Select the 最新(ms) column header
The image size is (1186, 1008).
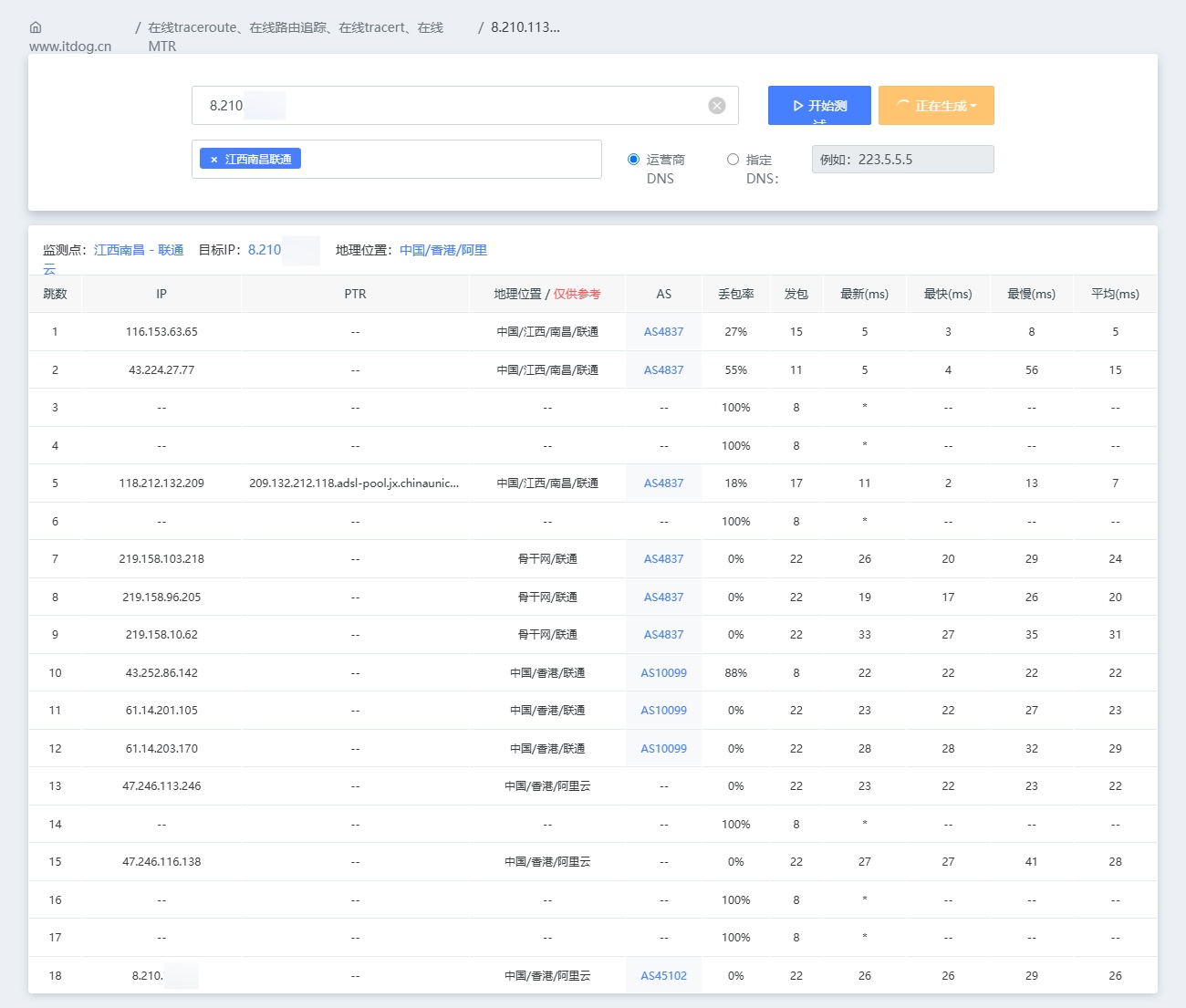tap(864, 294)
